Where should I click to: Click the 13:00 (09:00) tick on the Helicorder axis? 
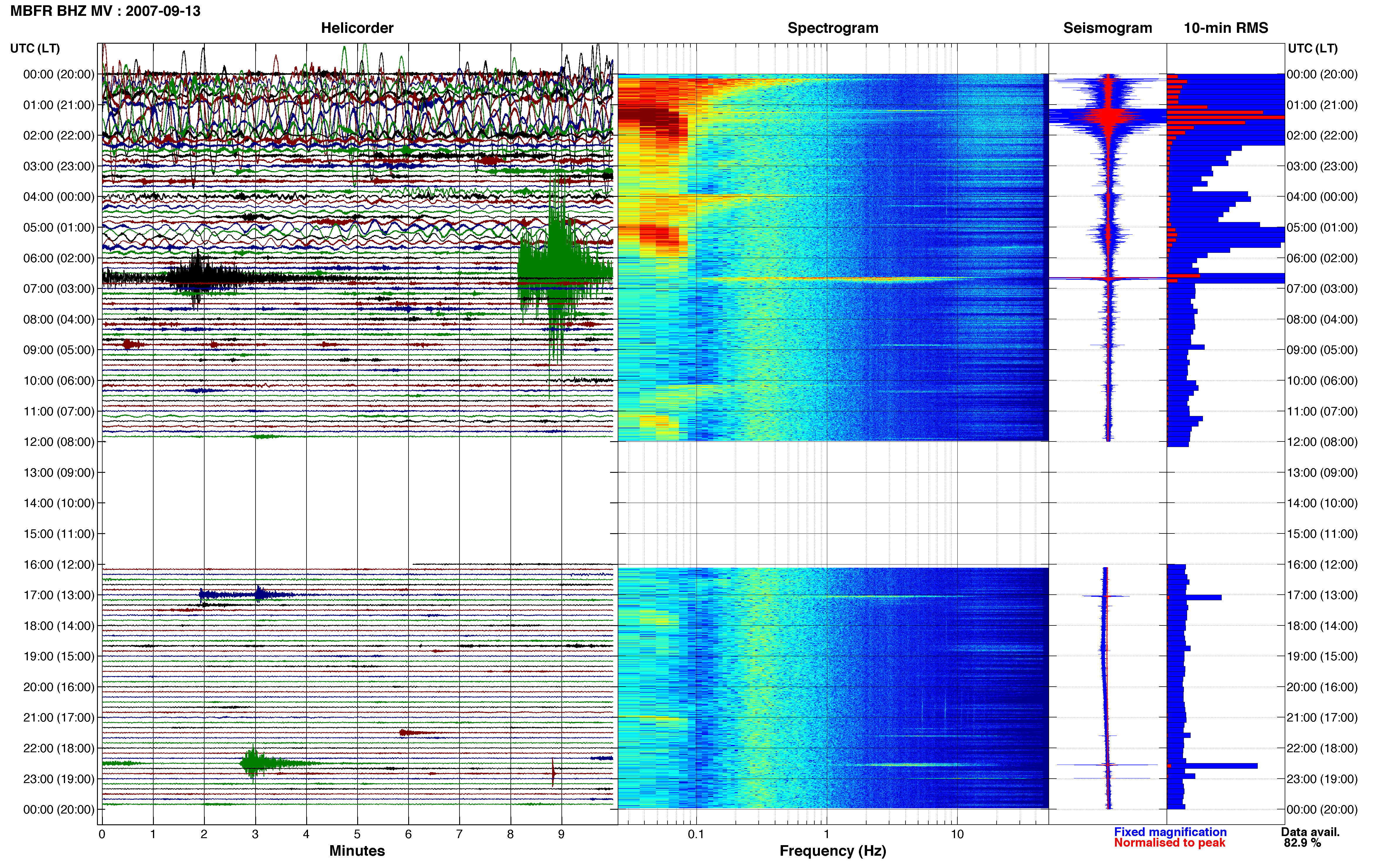59,473
